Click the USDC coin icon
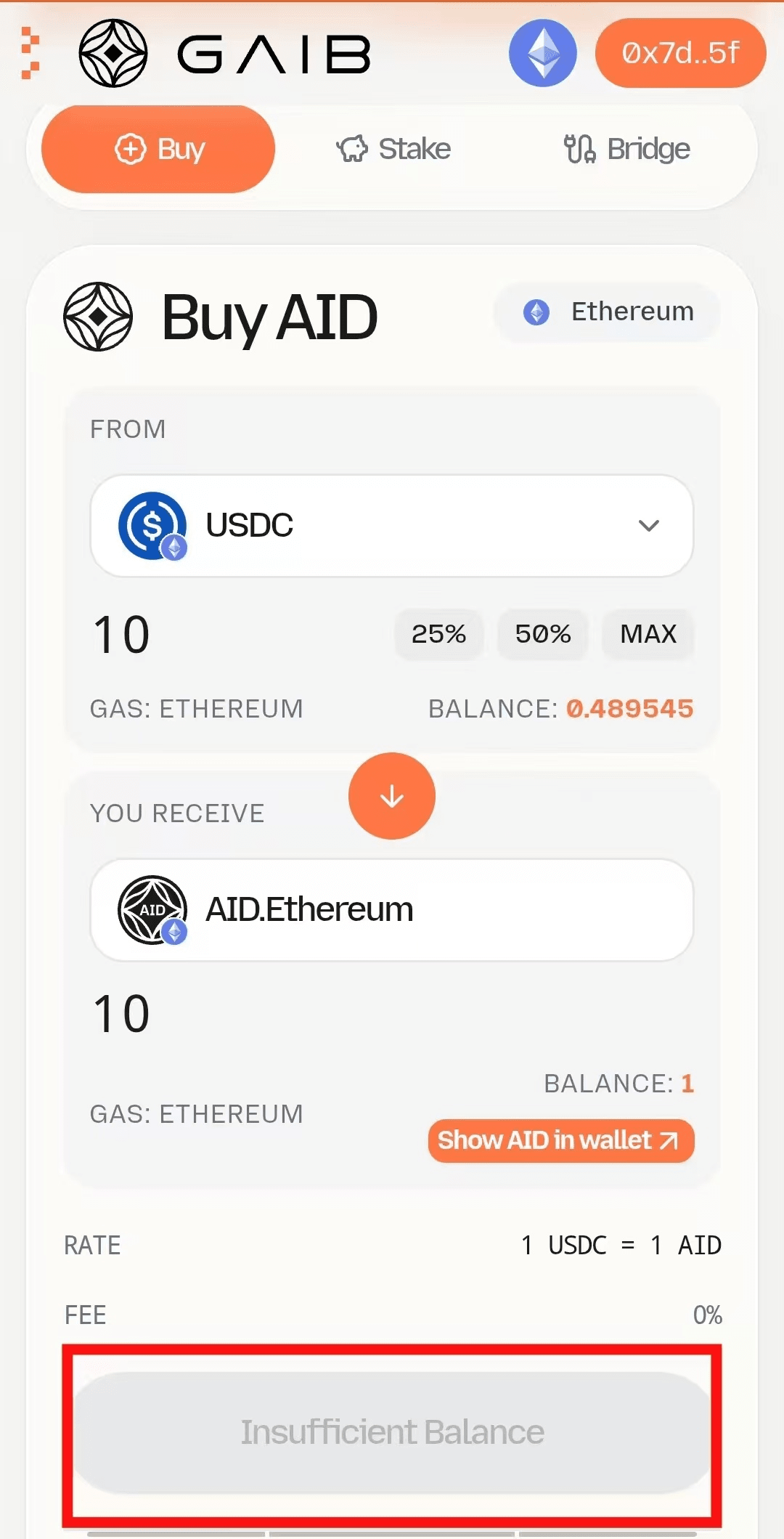 [x=152, y=525]
